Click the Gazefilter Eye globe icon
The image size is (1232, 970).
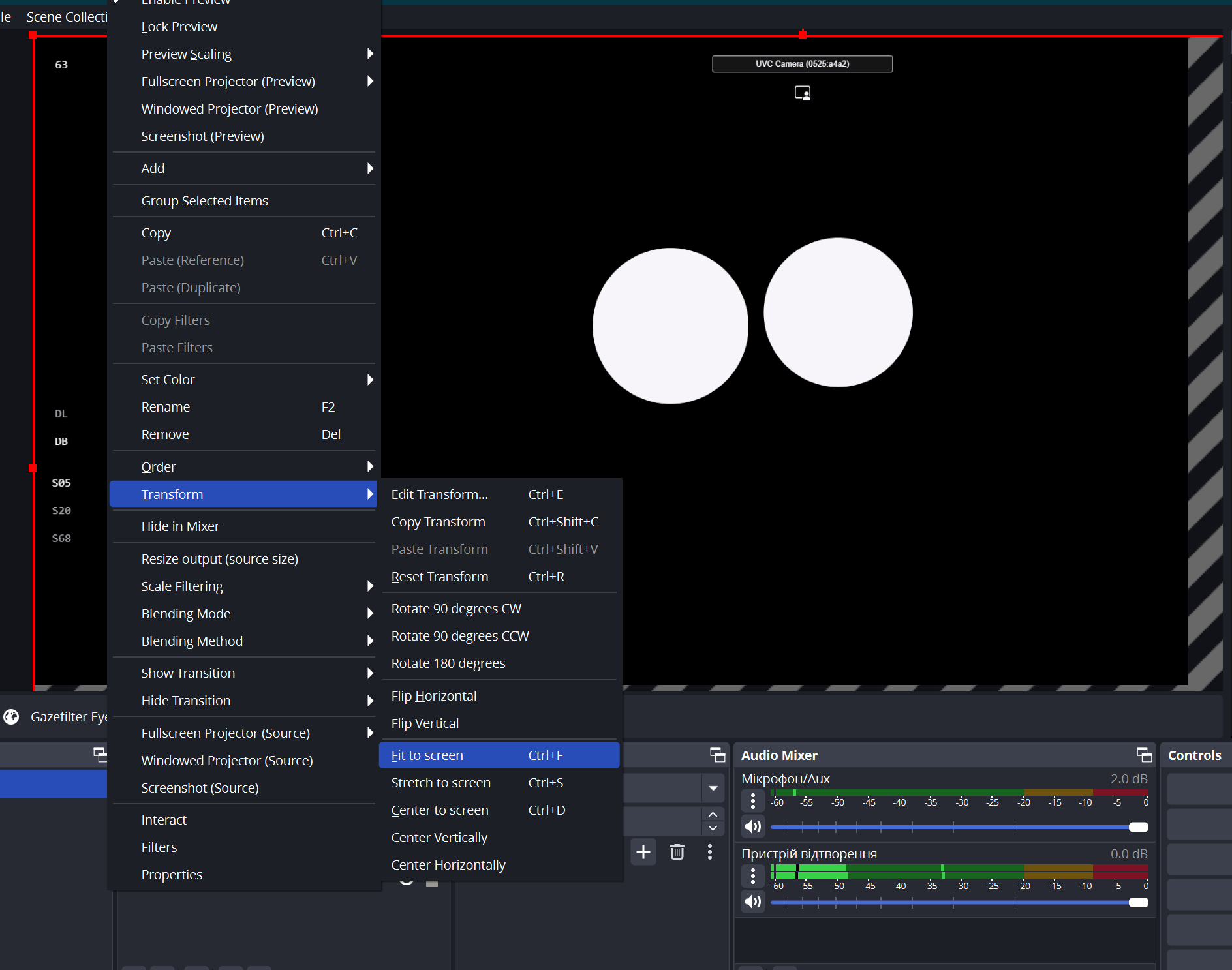(10, 716)
